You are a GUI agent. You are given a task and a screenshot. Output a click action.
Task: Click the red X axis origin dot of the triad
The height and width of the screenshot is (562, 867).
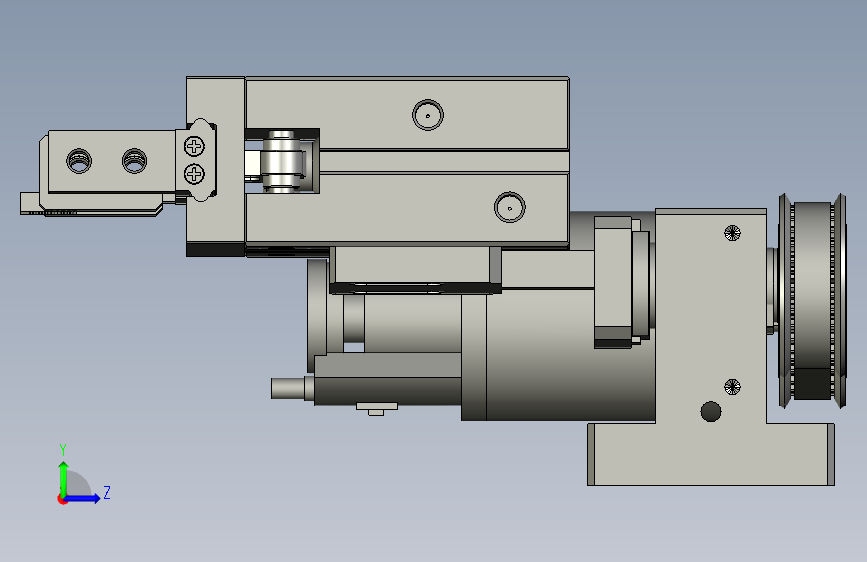[x=62, y=499]
